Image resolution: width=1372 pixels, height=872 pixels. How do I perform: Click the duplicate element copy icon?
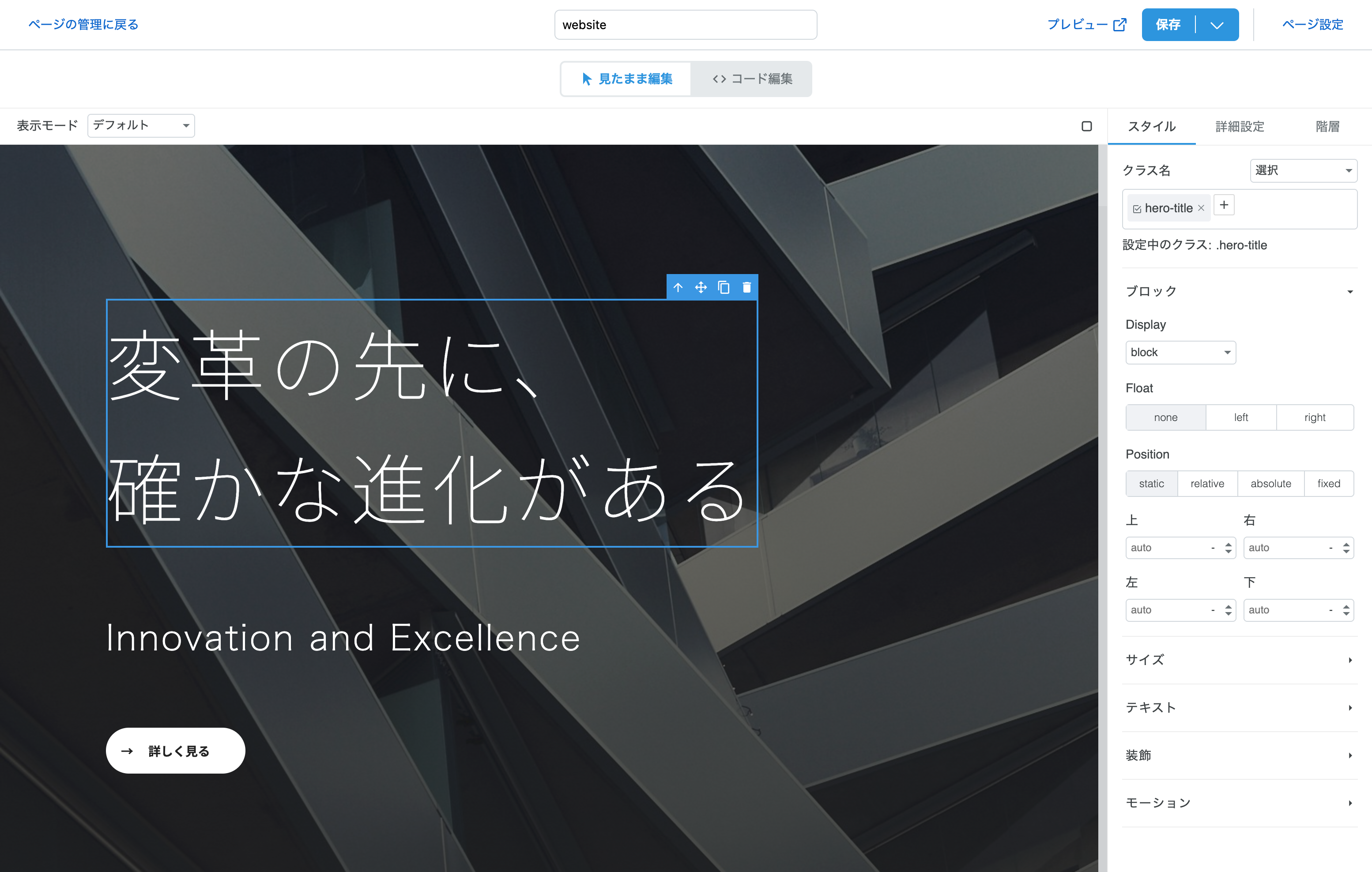click(724, 288)
